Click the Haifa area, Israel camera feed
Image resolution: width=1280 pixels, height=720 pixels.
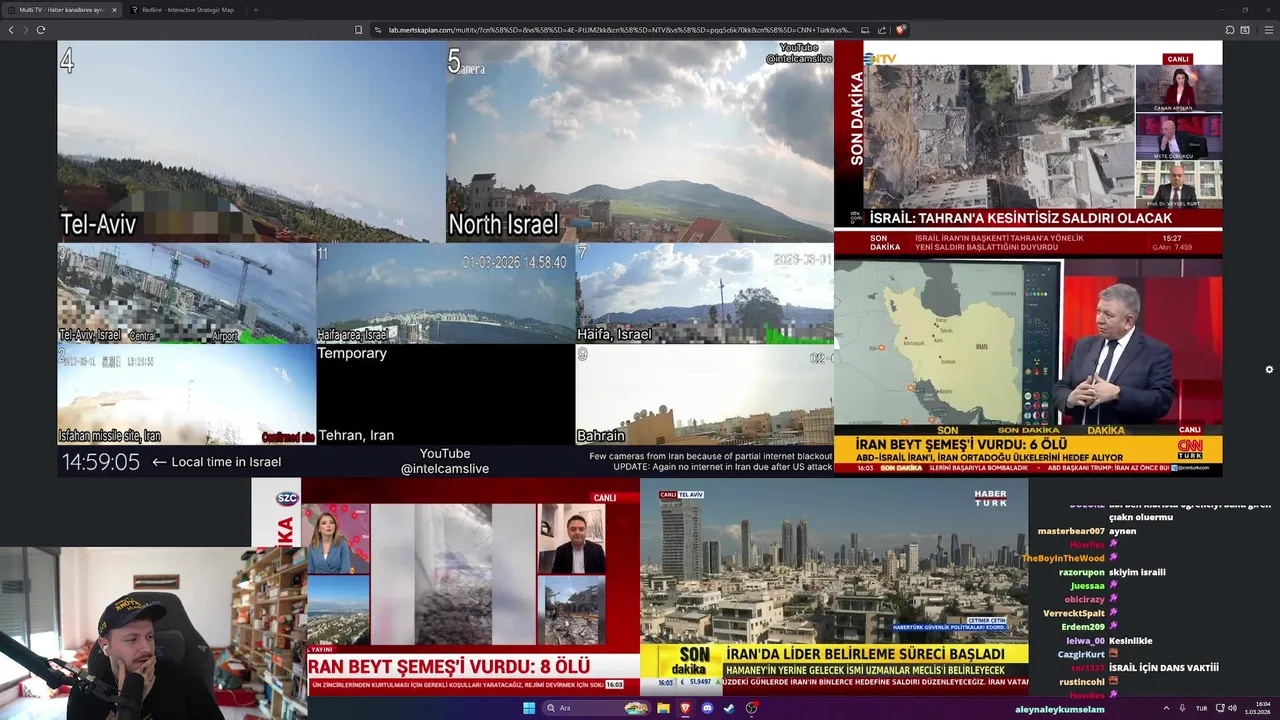[446, 294]
